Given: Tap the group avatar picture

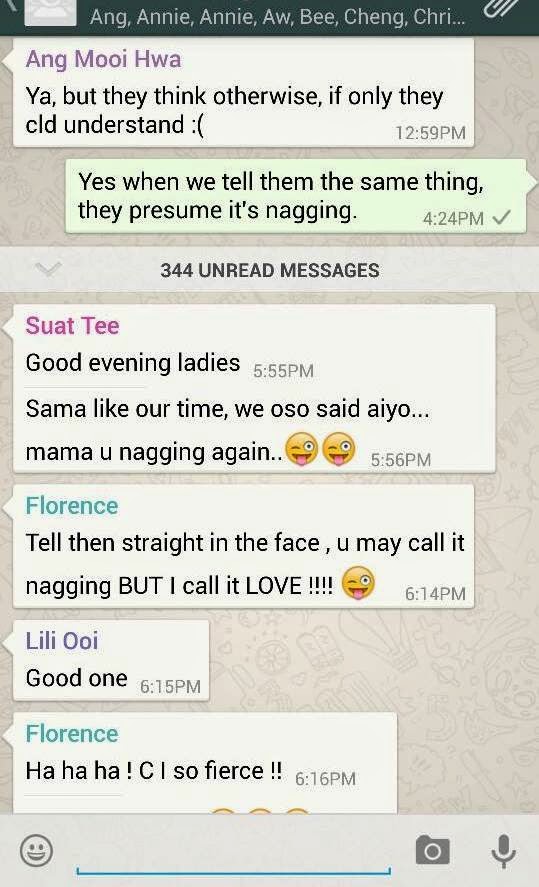Looking at the screenshot, I should (x=50, y=12).
